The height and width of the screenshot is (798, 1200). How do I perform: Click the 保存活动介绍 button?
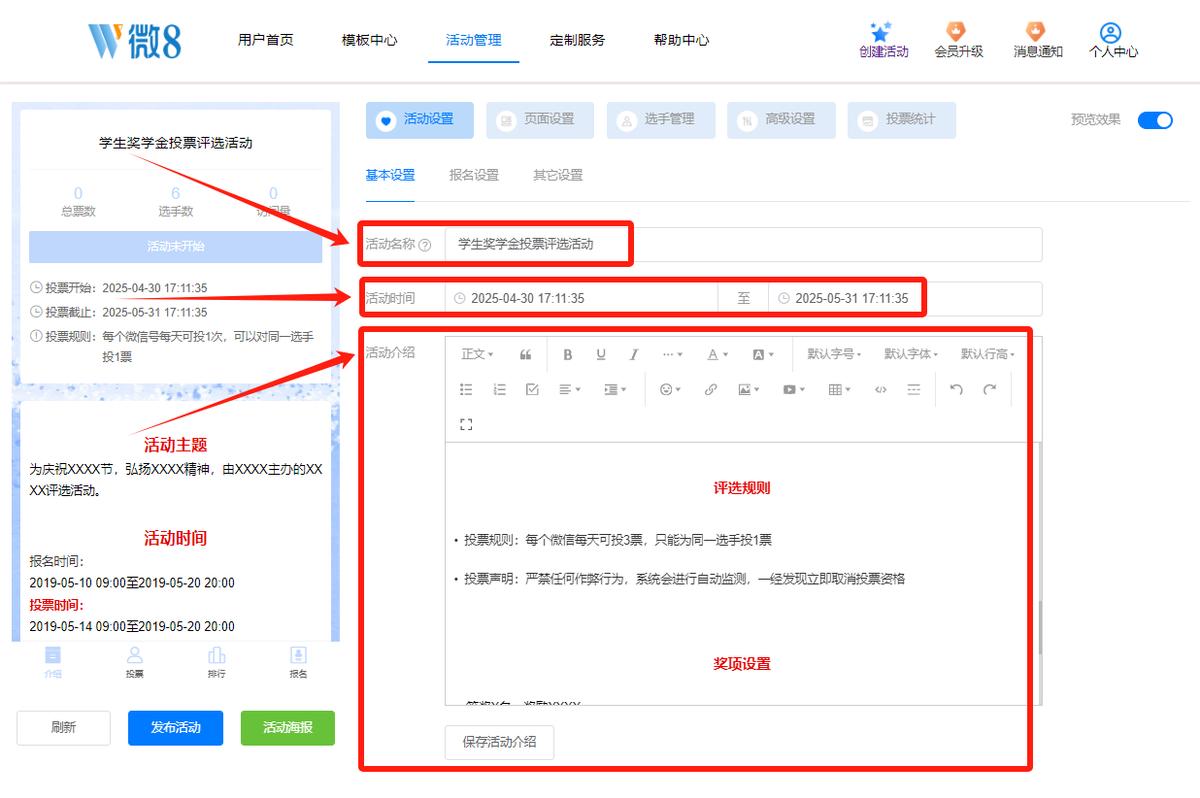point(499,742)
